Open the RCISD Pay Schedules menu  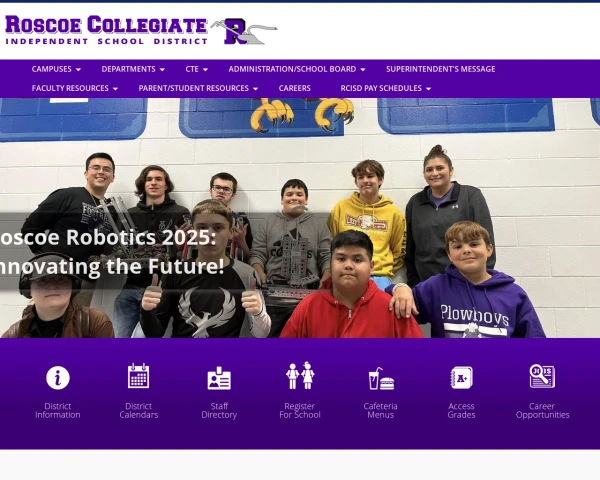click(x=386, y=88)
